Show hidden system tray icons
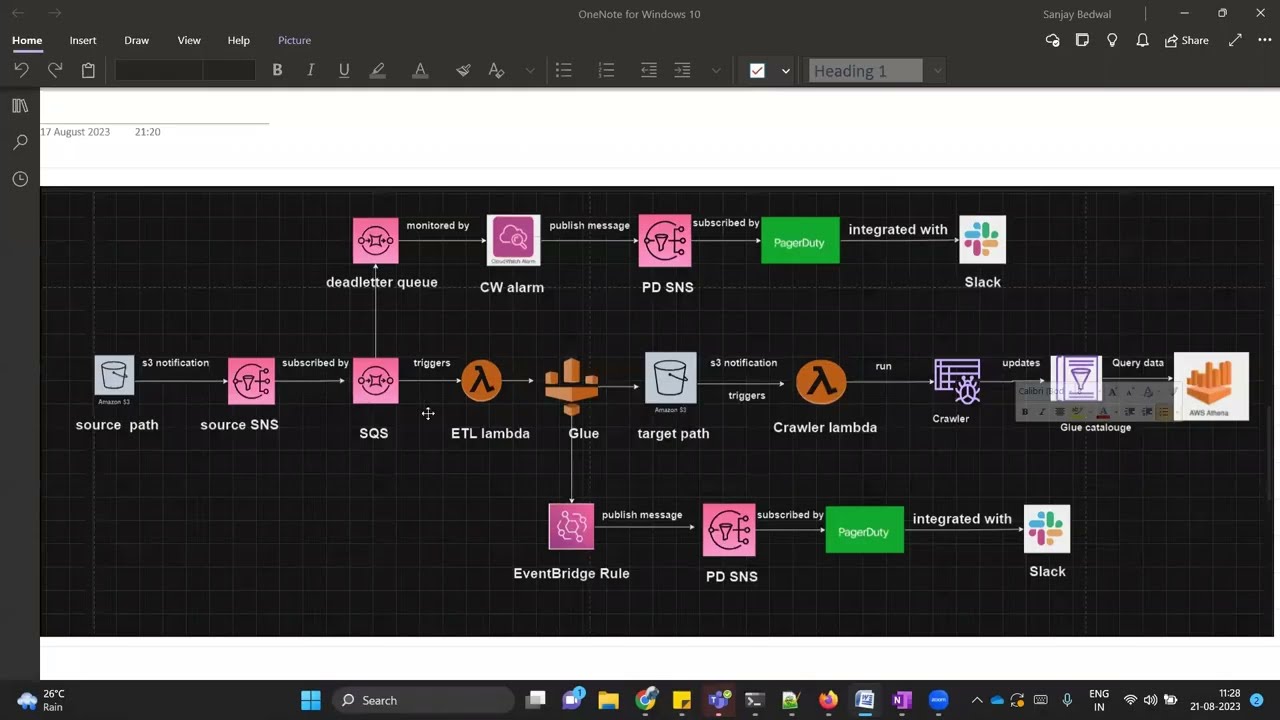 (x=977, y=700)
